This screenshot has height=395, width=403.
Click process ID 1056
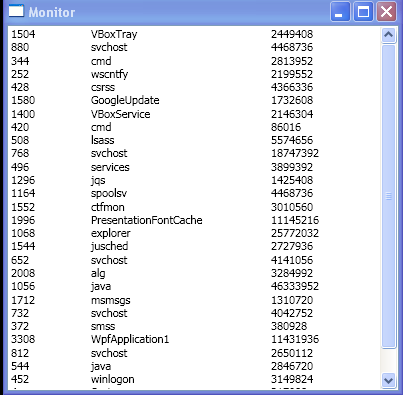click(23, 286)
